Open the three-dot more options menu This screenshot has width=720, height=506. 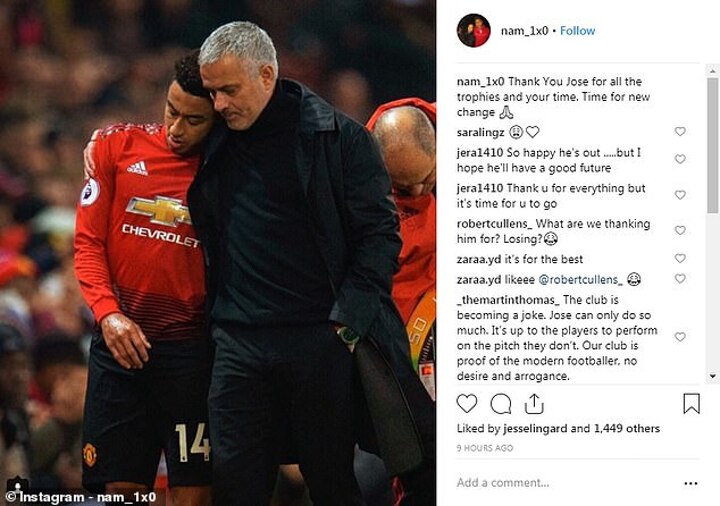(x=691, y=483)
